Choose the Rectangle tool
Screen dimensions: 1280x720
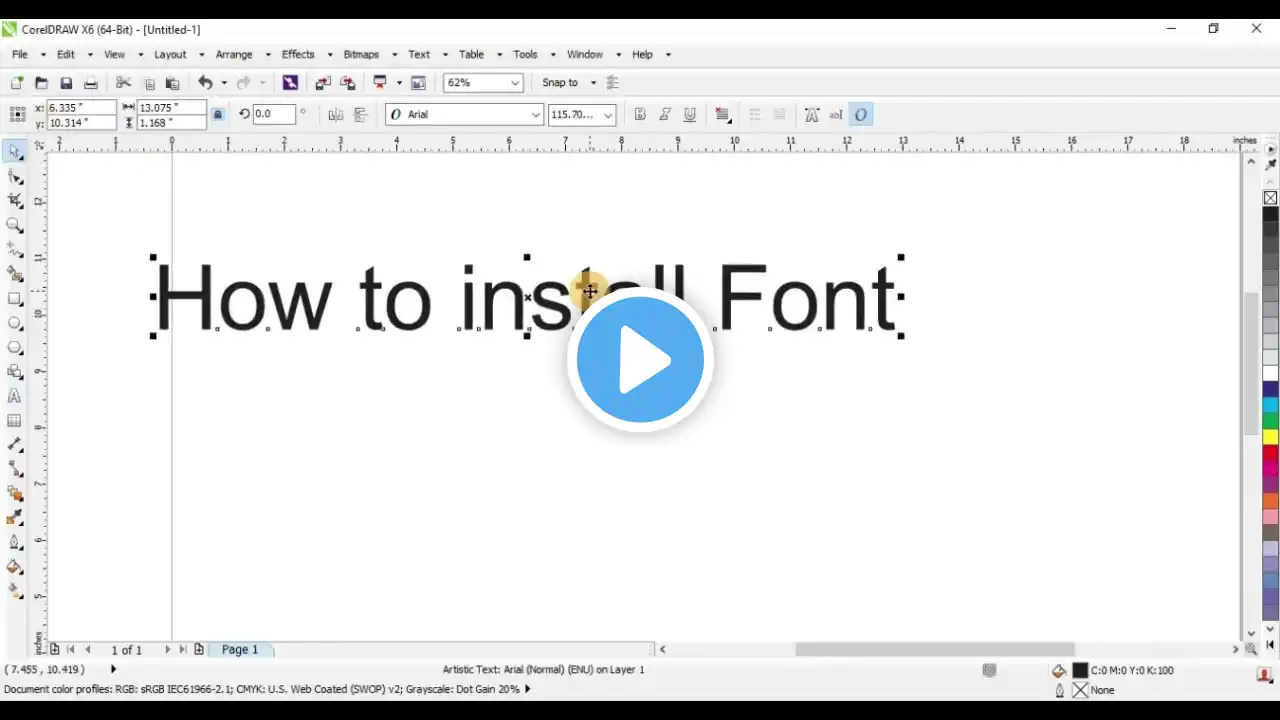tap(15, 299)
